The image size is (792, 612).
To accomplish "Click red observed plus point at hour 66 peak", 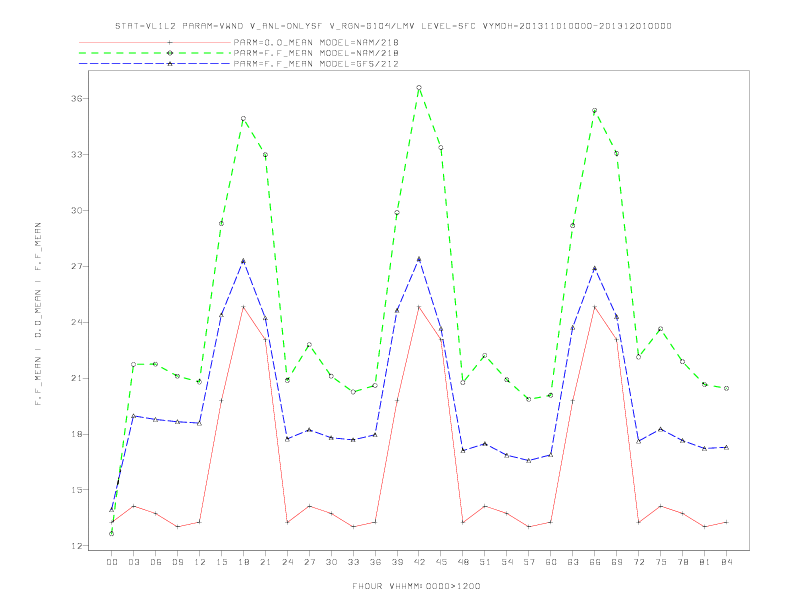I will (595, 307).
